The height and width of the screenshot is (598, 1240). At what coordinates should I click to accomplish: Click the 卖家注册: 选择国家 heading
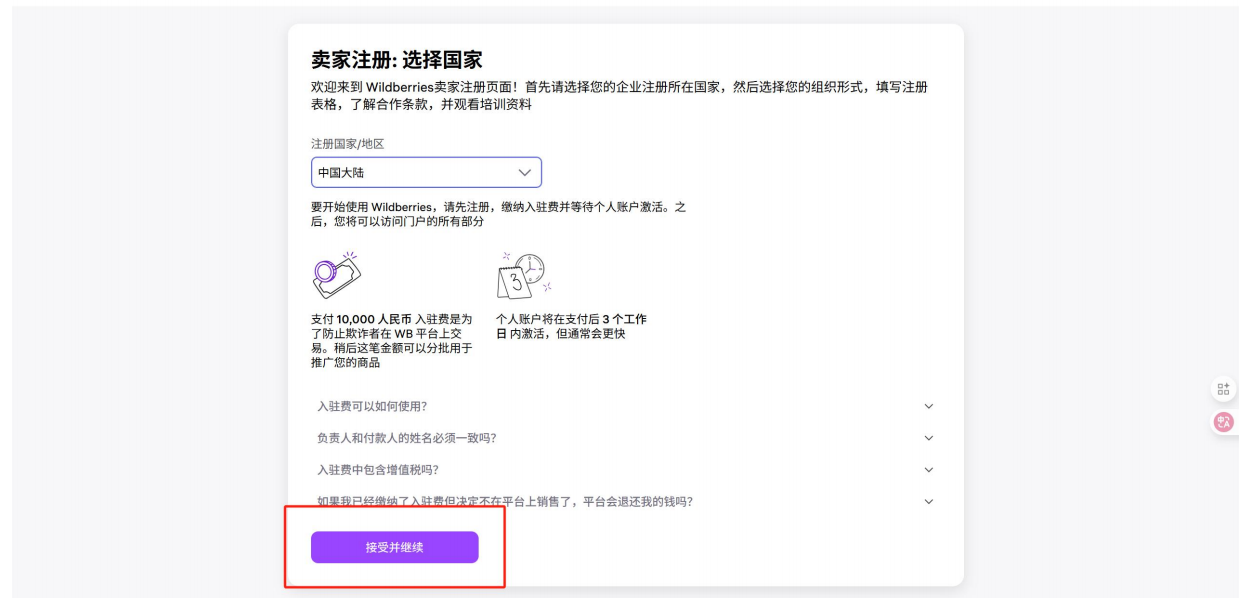click(397, 60)
